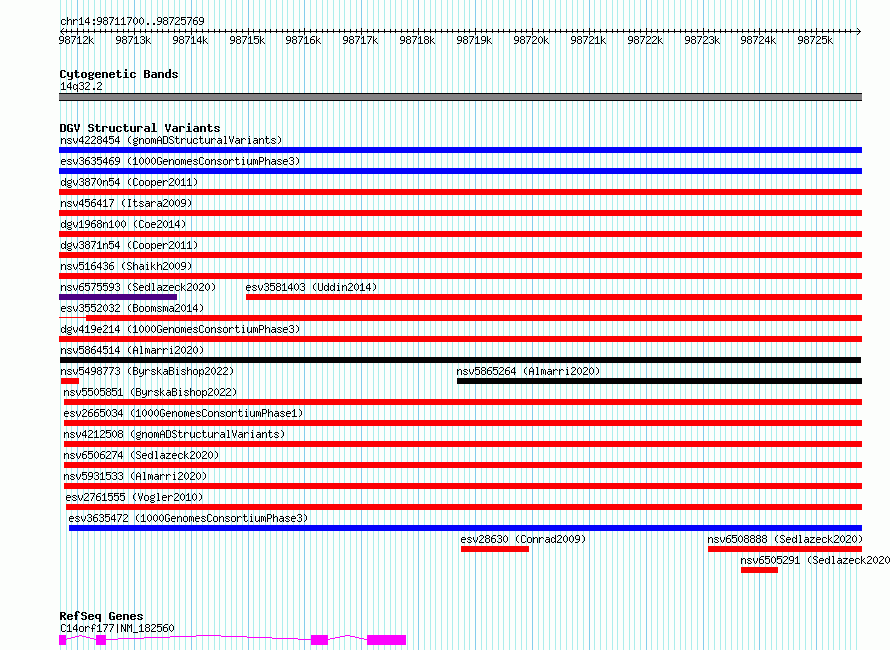Click dgv1968n100 (Coe2014) variant label
Viewport: 890px width, 650px height.
click(x=123, y=224)
